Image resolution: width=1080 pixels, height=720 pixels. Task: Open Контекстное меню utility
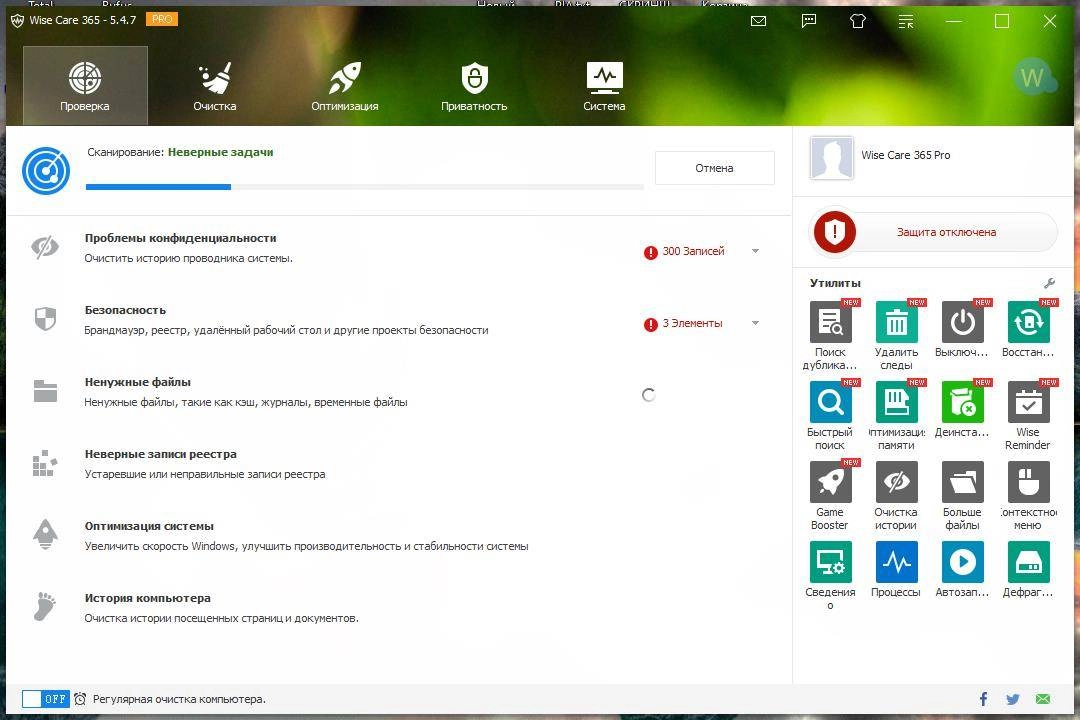1028,482
